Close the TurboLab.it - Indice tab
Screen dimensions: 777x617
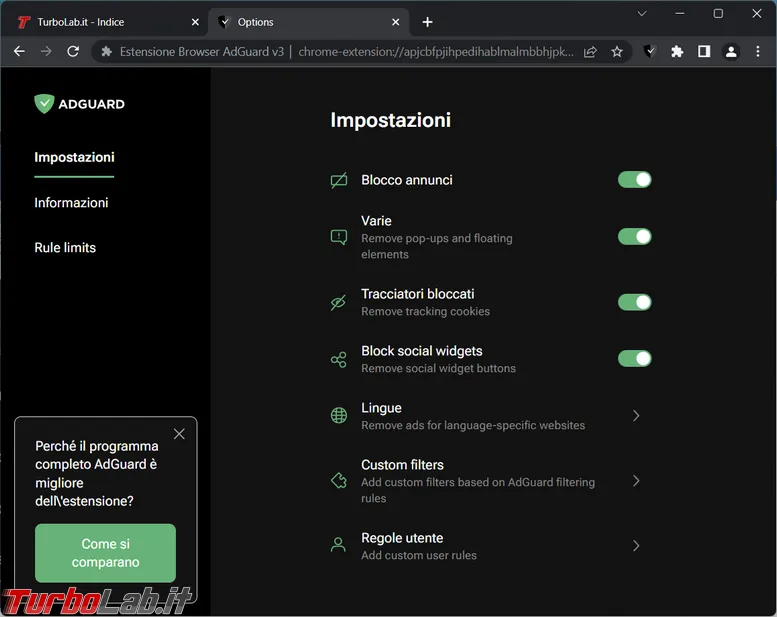click(x=195, y=22)
